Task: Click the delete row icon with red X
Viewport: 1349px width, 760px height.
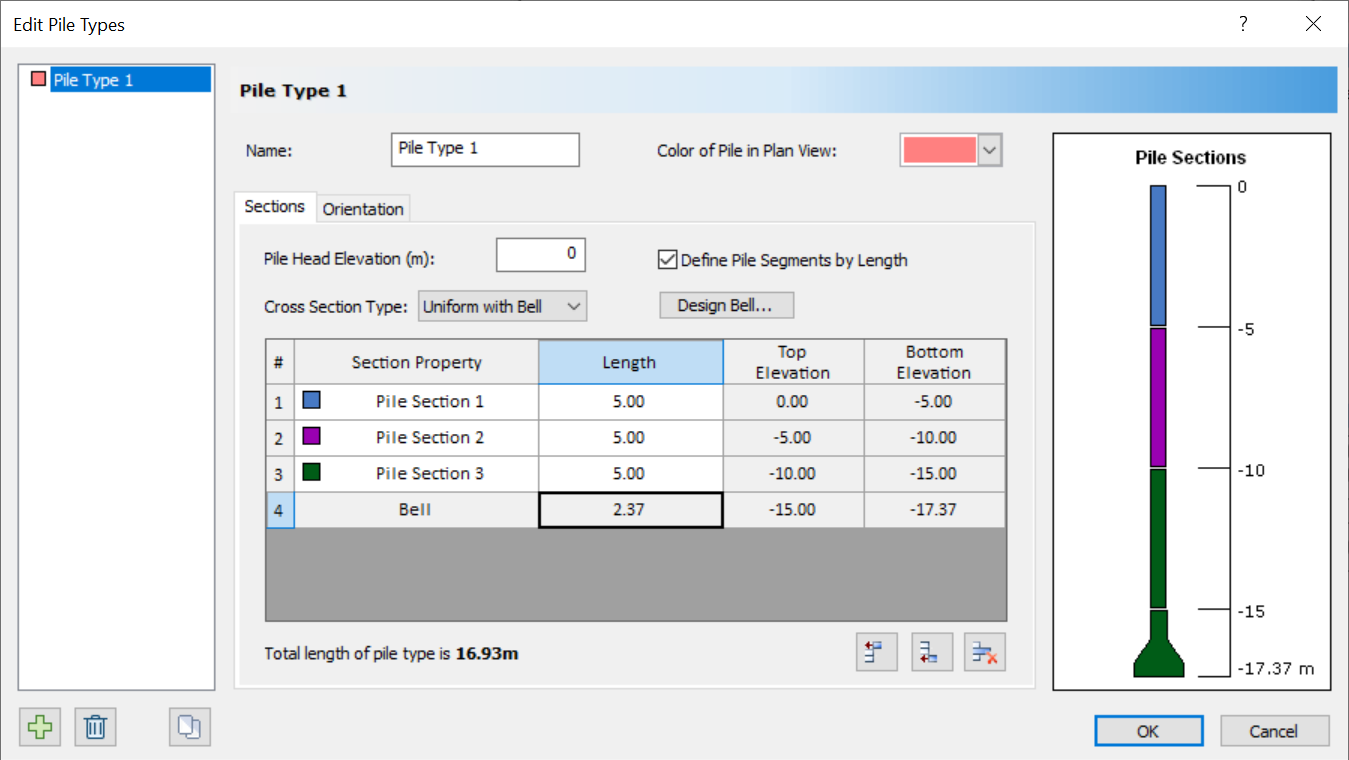Action: point(984,653)
